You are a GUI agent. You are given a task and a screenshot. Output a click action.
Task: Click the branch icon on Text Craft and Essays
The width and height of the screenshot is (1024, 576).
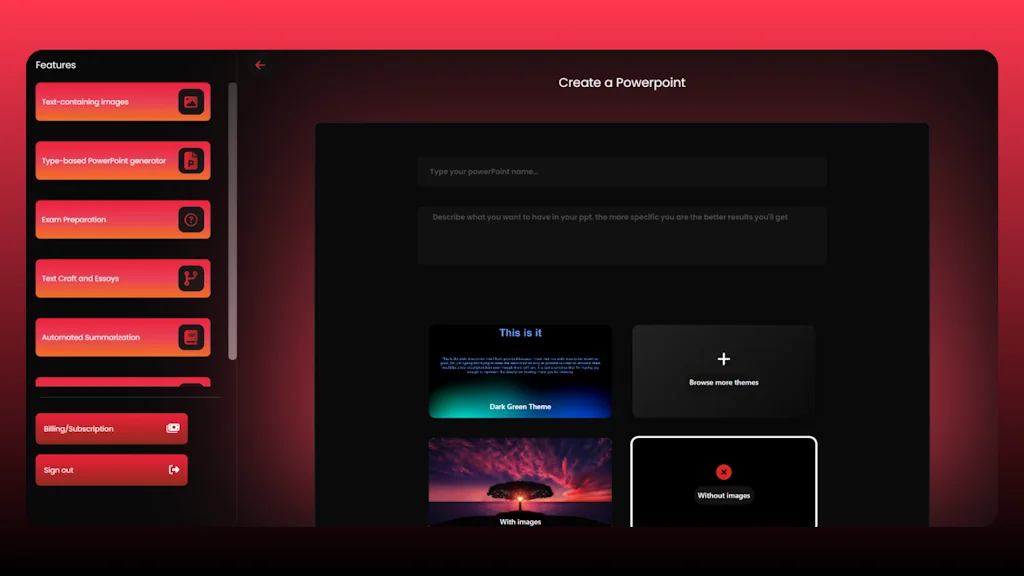pos(190,278)
